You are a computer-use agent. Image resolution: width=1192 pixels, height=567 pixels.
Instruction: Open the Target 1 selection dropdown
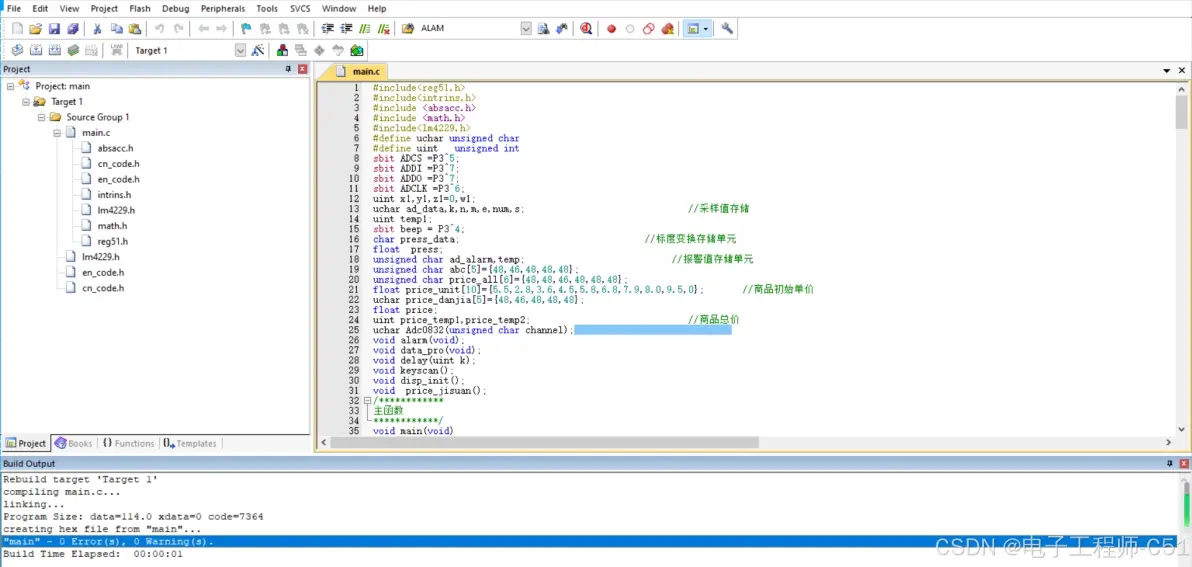pos(240,50)
